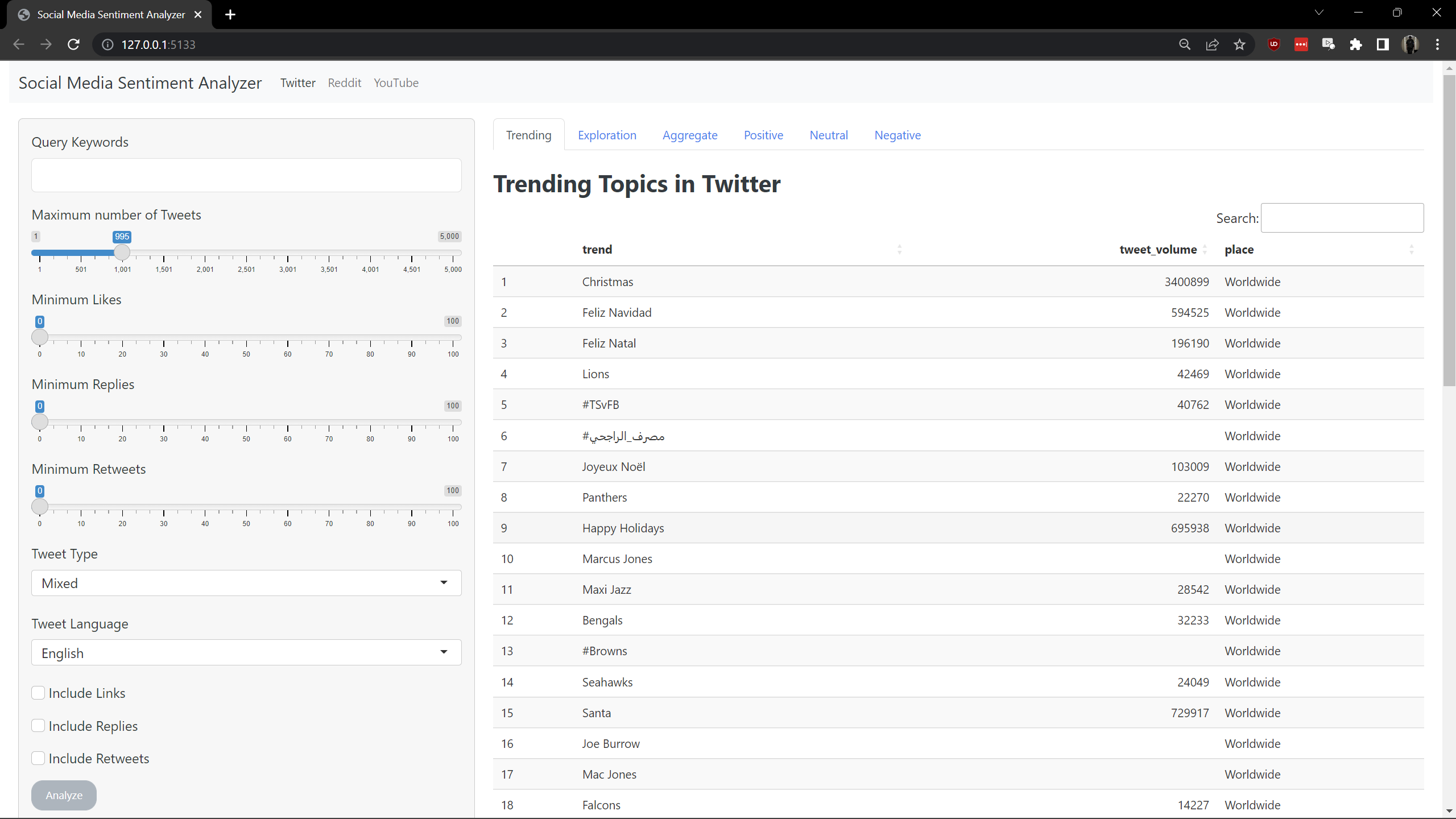The image size is (1456, 819).
Task: Go to the Reddit section link
Action: 344,83
